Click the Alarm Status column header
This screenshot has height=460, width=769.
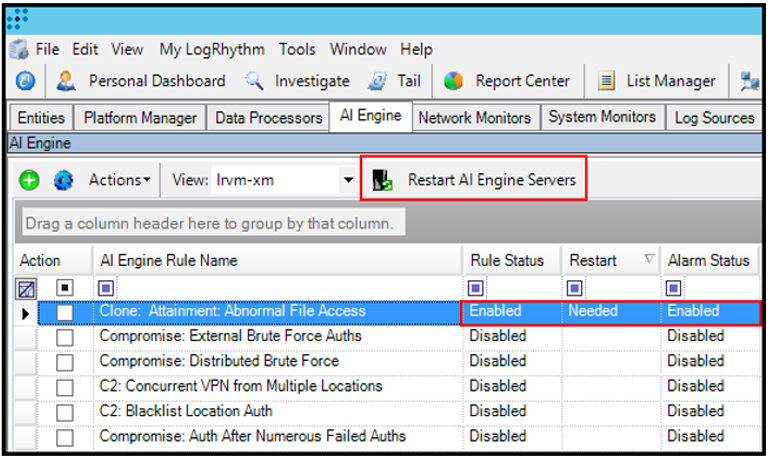(710, 260)
